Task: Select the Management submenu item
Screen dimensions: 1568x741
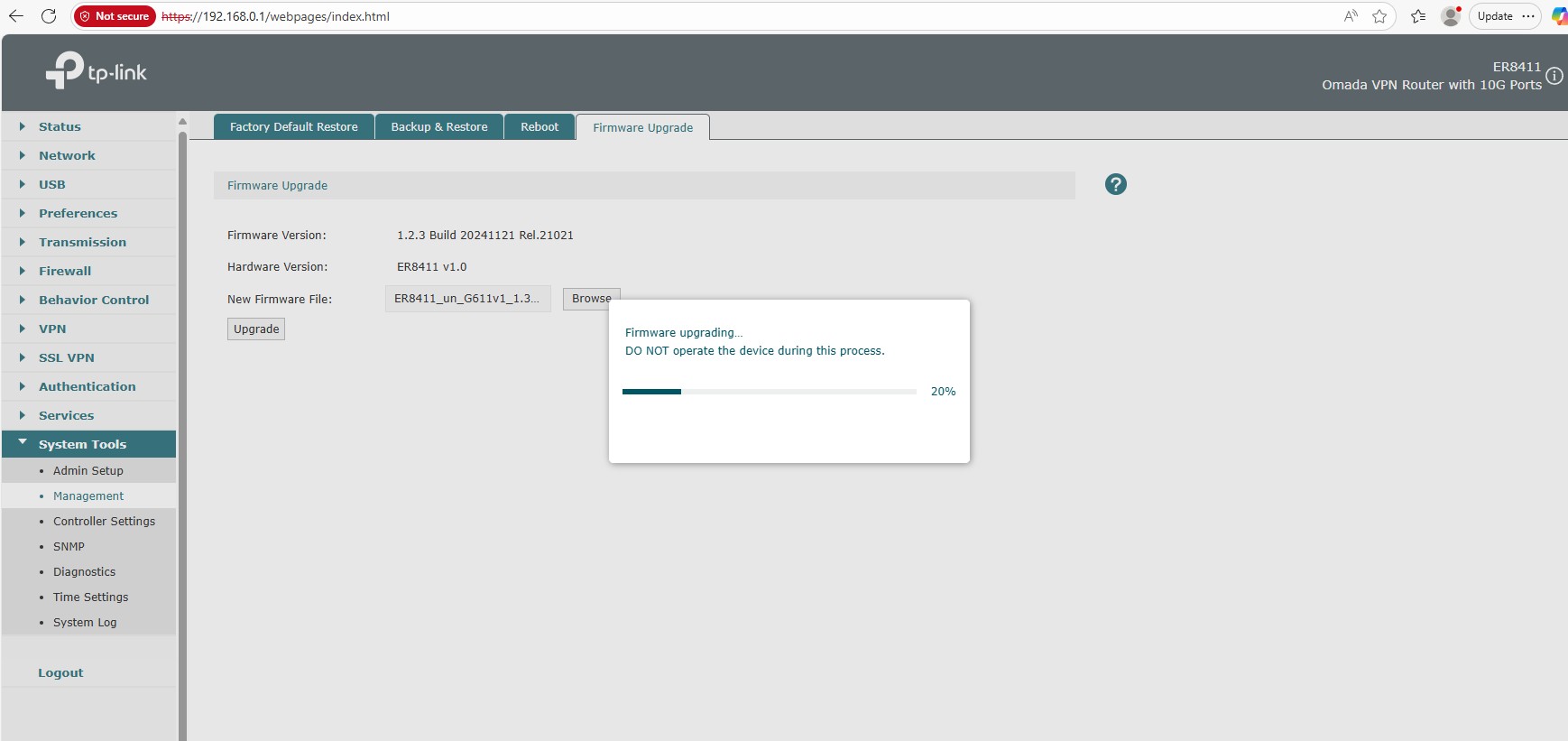Action: point(88,496)
